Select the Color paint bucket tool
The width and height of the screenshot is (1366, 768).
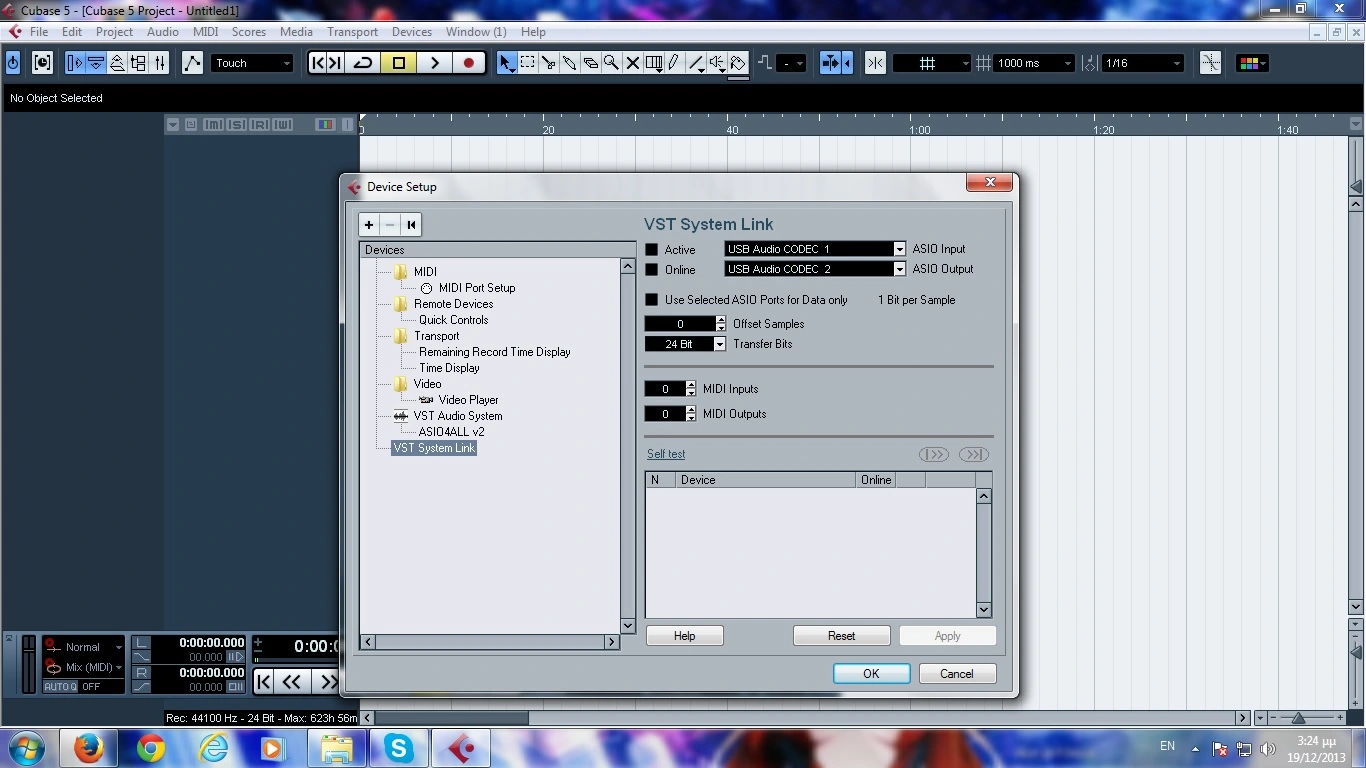pyautogui.click(x=738, y=63)
